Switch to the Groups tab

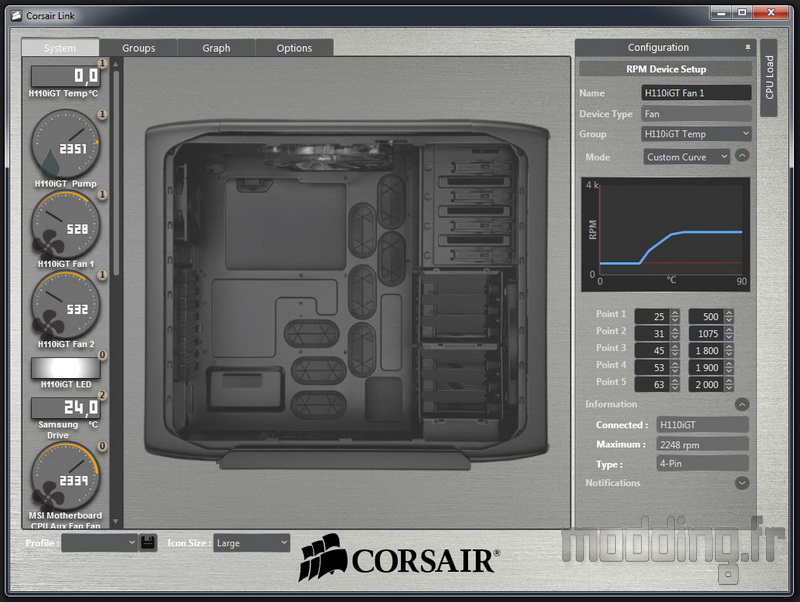[138, 48]
